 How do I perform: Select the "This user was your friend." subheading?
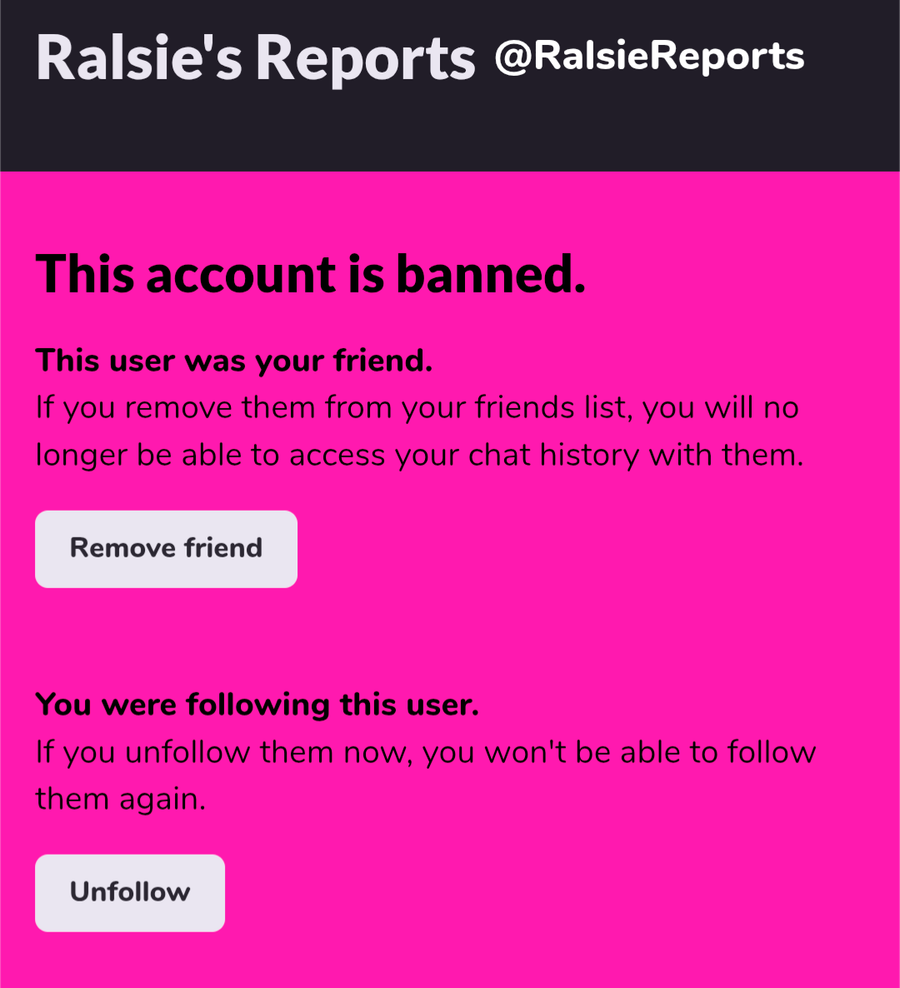234,360
